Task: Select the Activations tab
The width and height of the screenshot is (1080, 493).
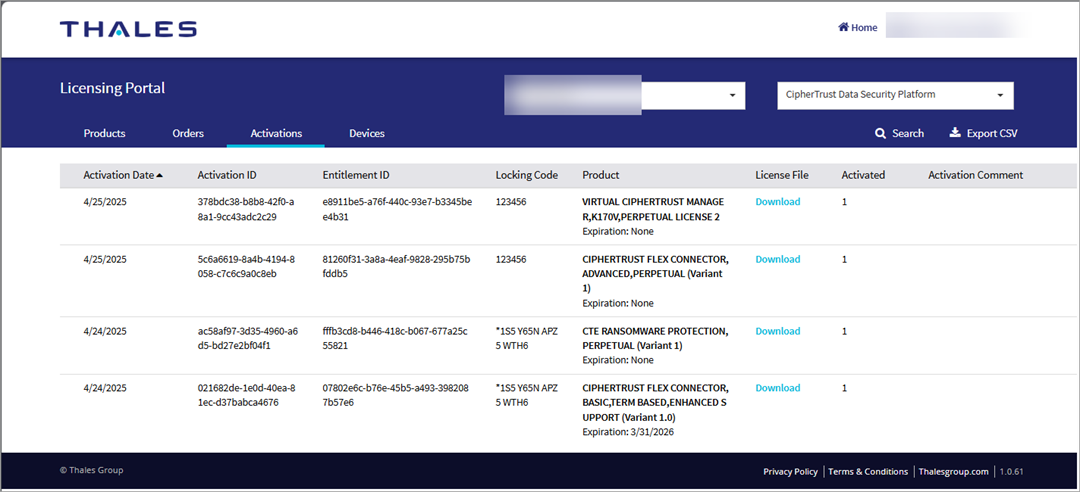Action: click(276, 133)
